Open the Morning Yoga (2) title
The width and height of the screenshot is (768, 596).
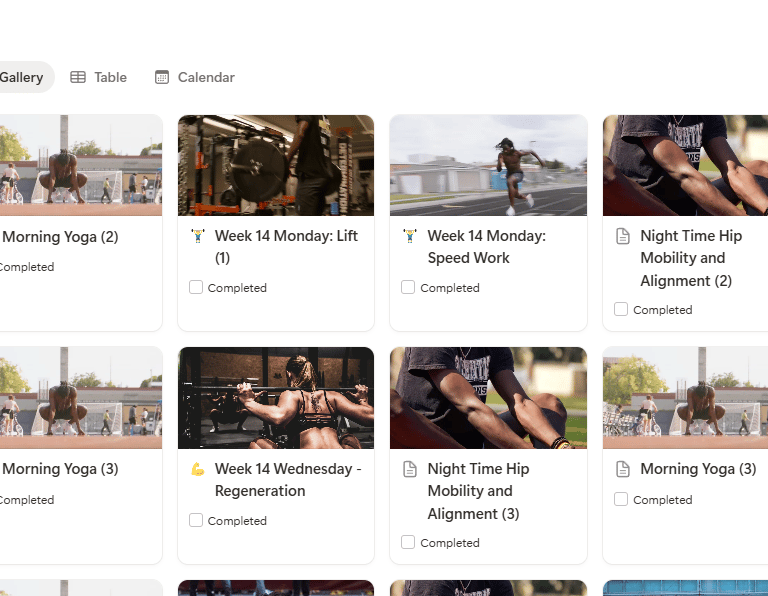coord(60,237)
